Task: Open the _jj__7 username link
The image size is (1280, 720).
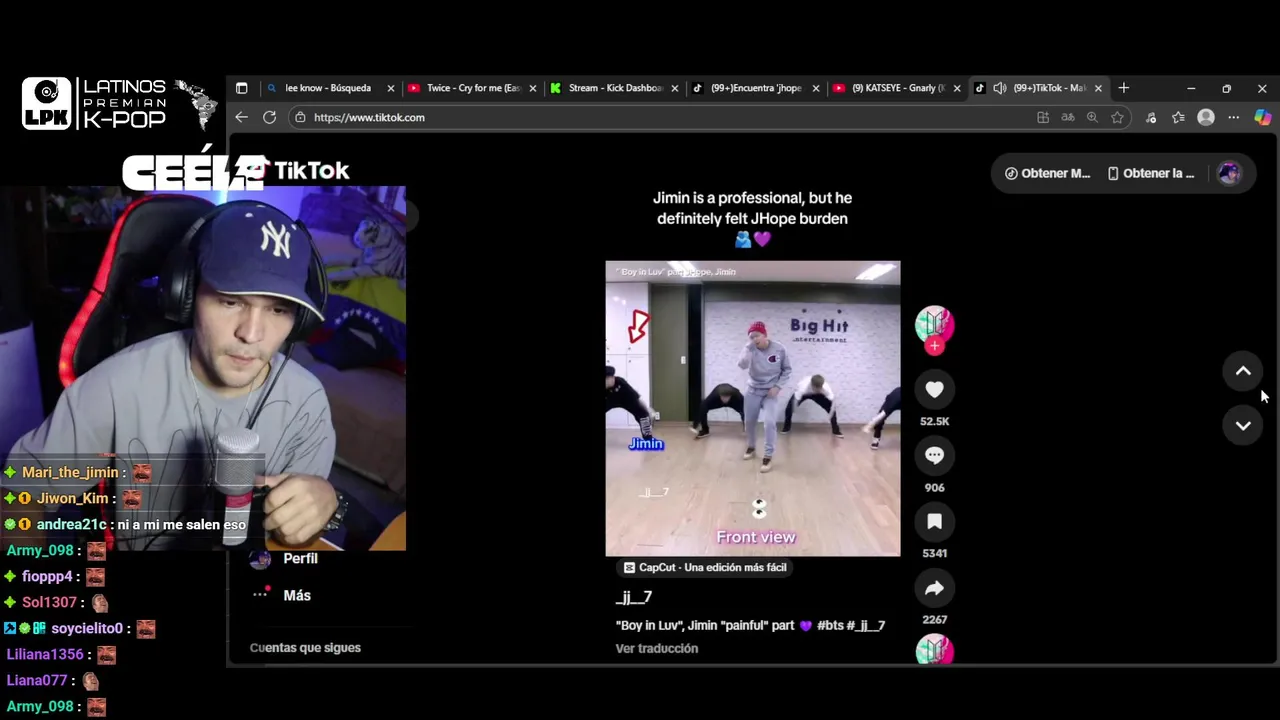Action: 634,597
